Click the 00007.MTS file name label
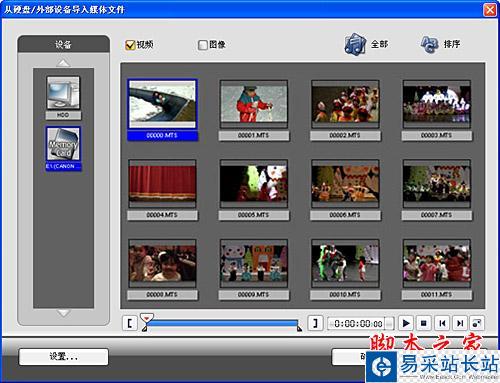Image resolution: width=500 pixels, height=383 pixels. (436, 215)
